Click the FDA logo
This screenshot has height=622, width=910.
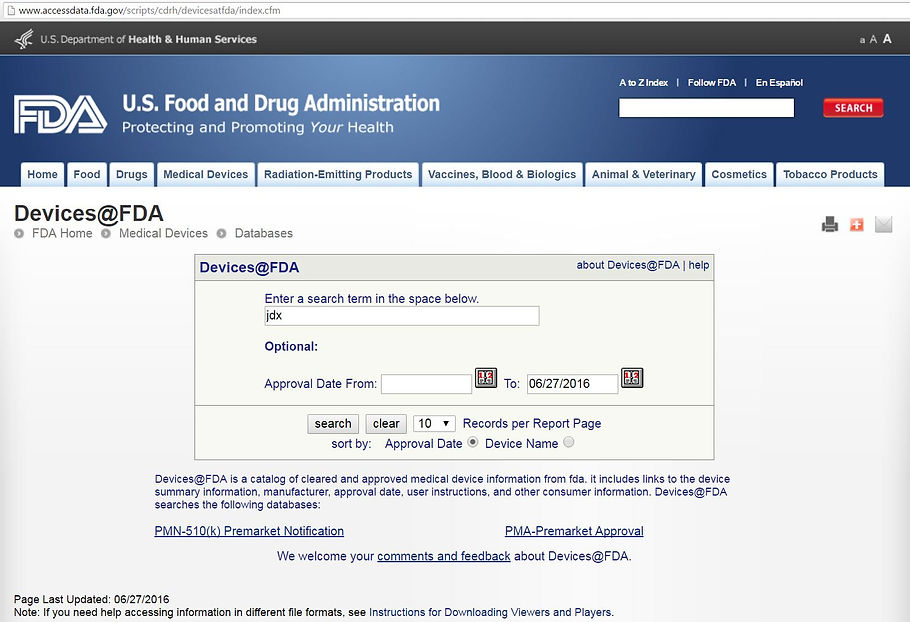(60, 114)
